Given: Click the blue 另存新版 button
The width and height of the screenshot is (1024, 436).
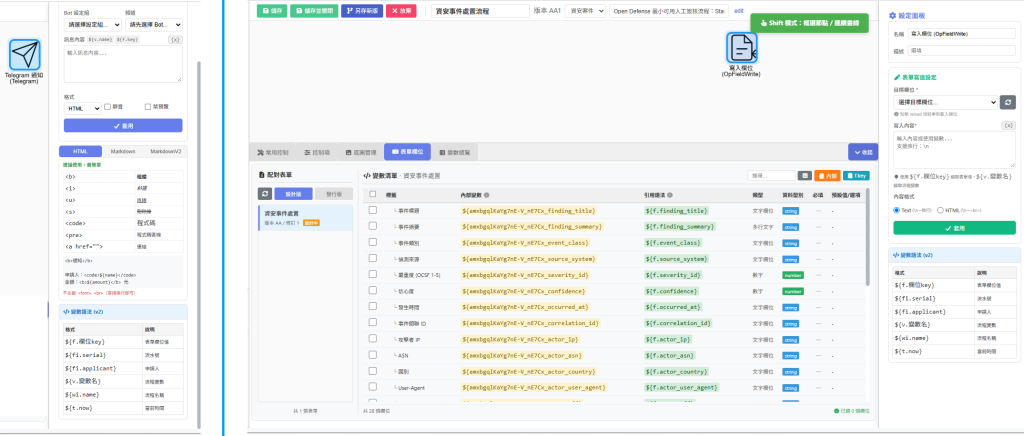Looking at the screenshot, I should [x=362, y=11].
